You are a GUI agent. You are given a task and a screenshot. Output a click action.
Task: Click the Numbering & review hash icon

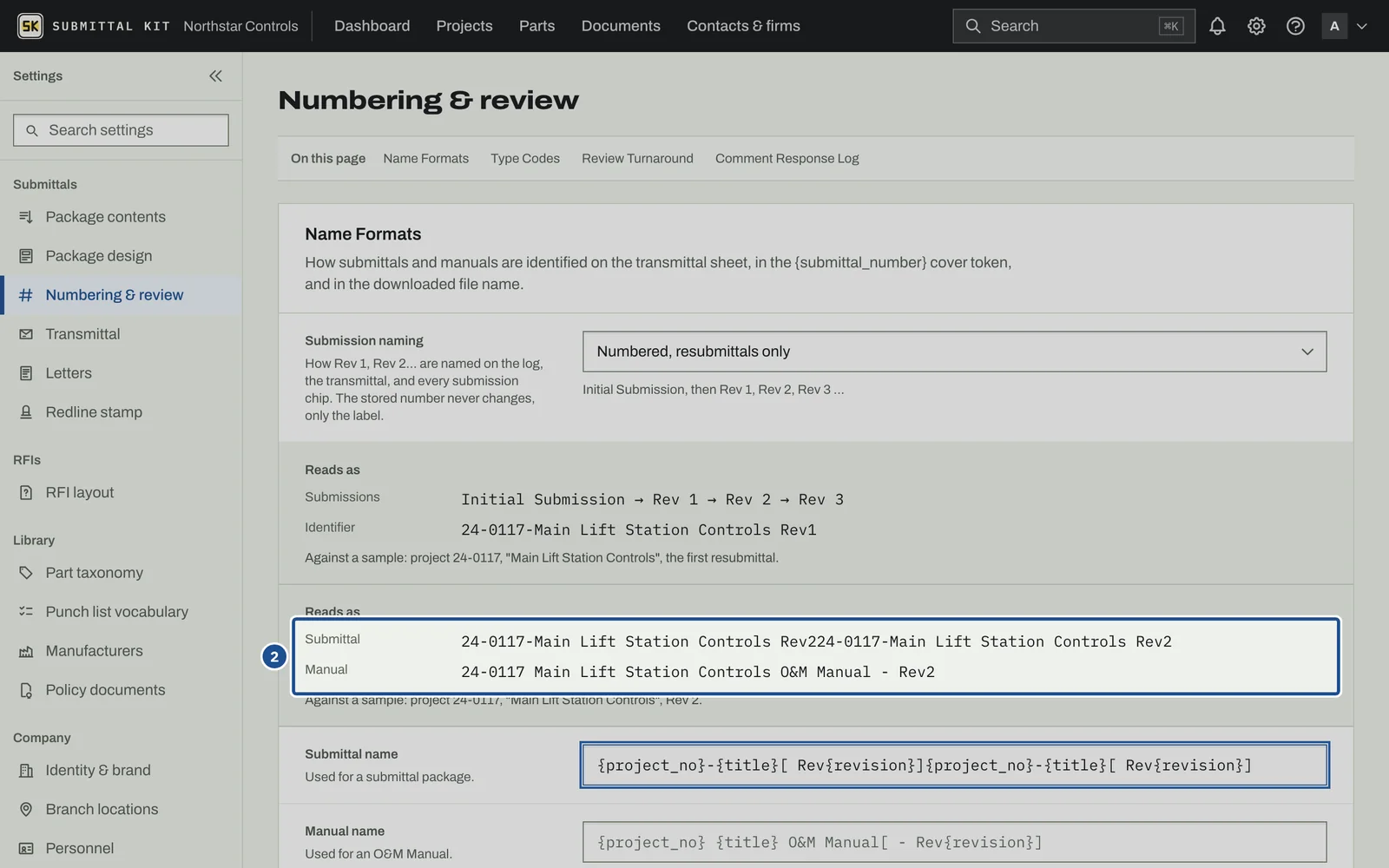[x=26, y=295]
